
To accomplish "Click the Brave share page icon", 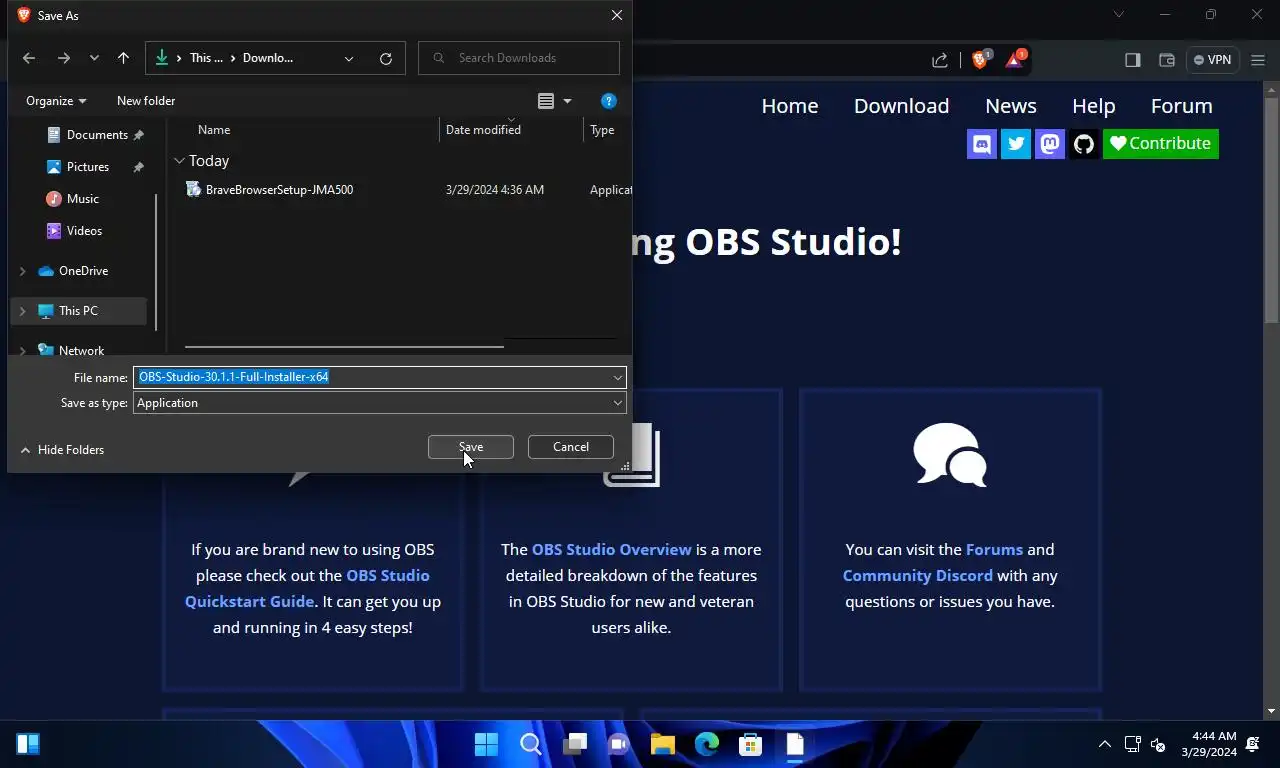I will tap(940, 60).
